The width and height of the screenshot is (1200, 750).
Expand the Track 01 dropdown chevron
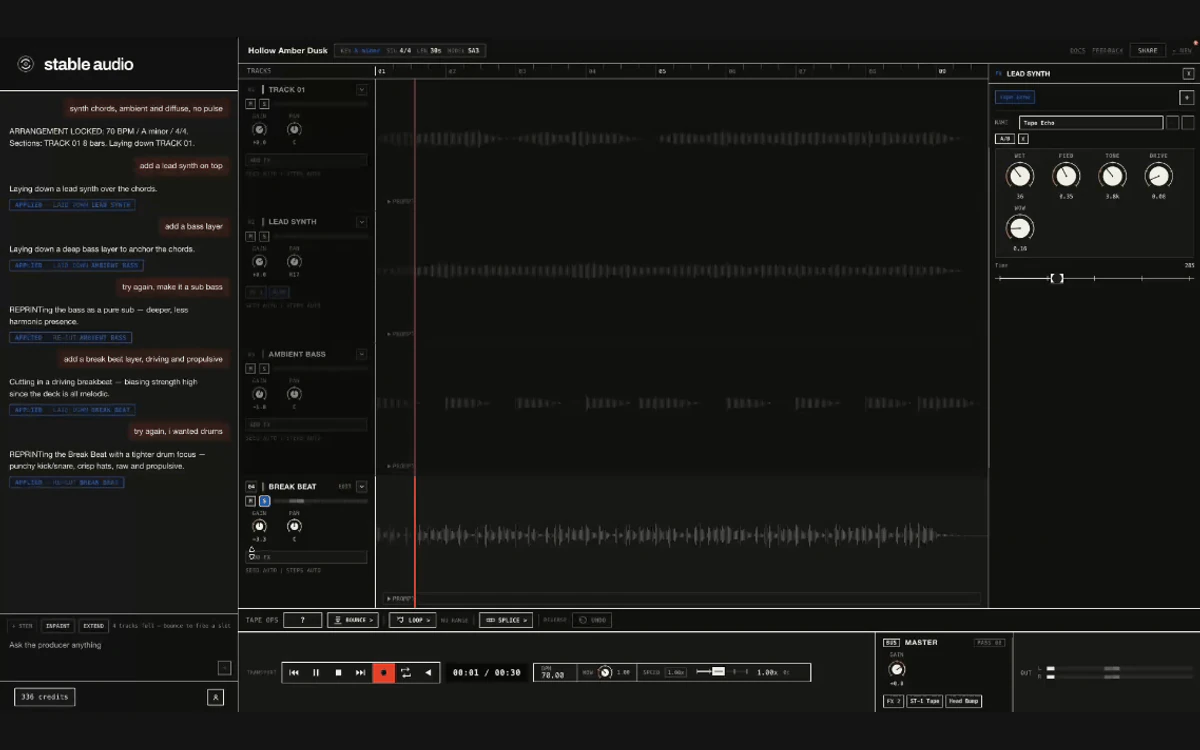point(362,90)
